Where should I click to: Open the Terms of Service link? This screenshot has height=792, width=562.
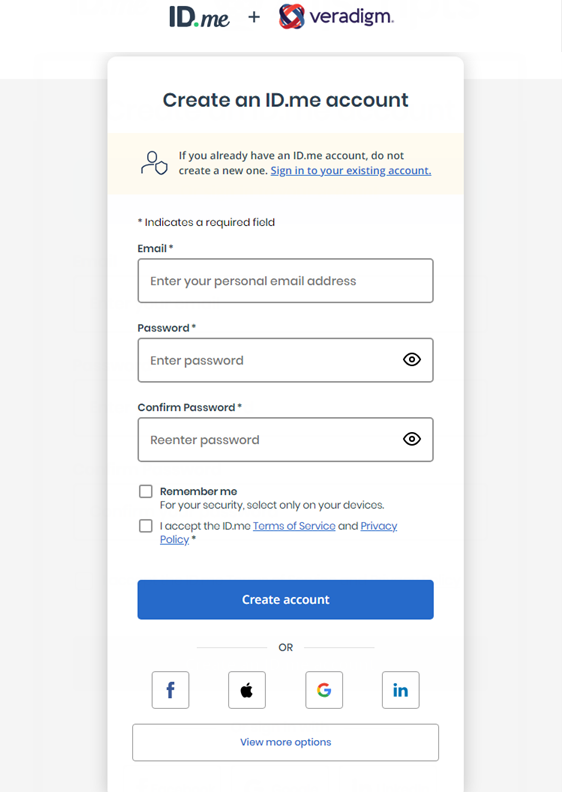pyautogui.click(x=294, y=526)
